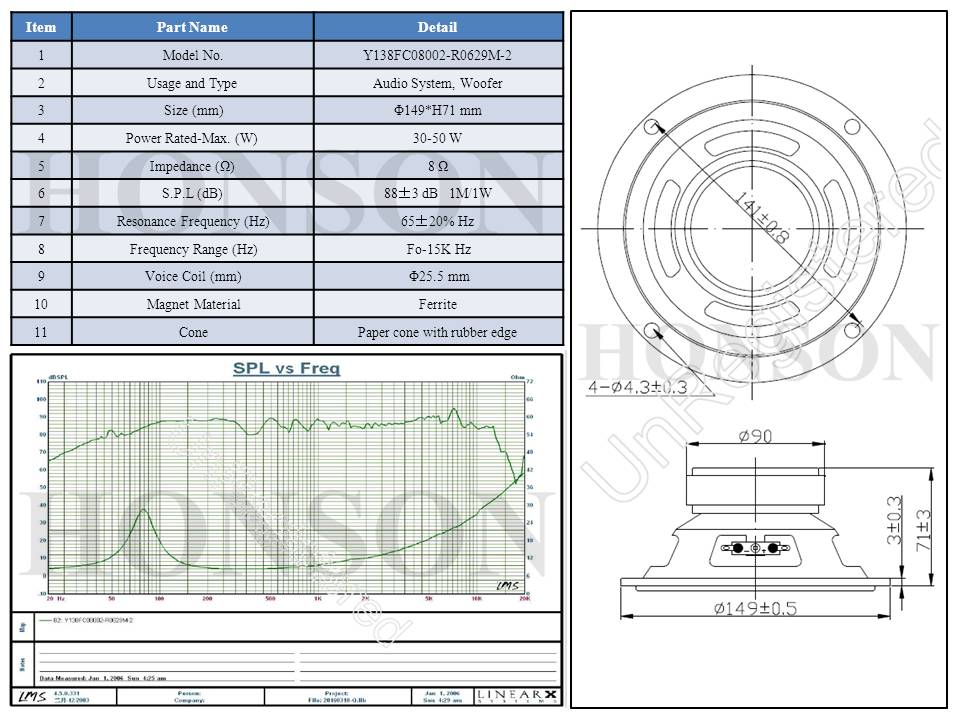The height and width of the screenshot is (720, 960).
Task: Click the 'Ferrite' magnet material cell
Action: [438, 304]
